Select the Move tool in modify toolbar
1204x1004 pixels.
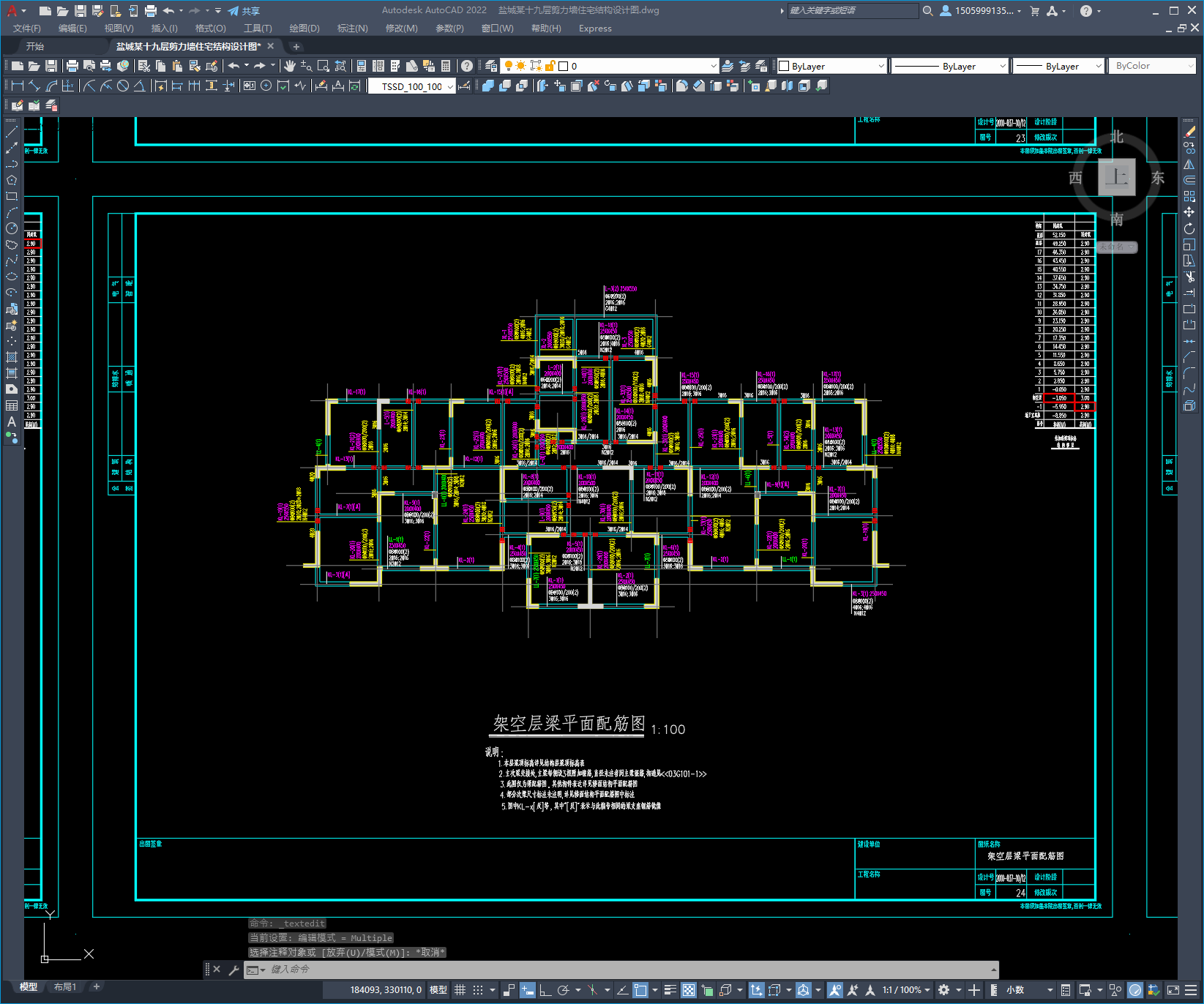coord(1189,212)
